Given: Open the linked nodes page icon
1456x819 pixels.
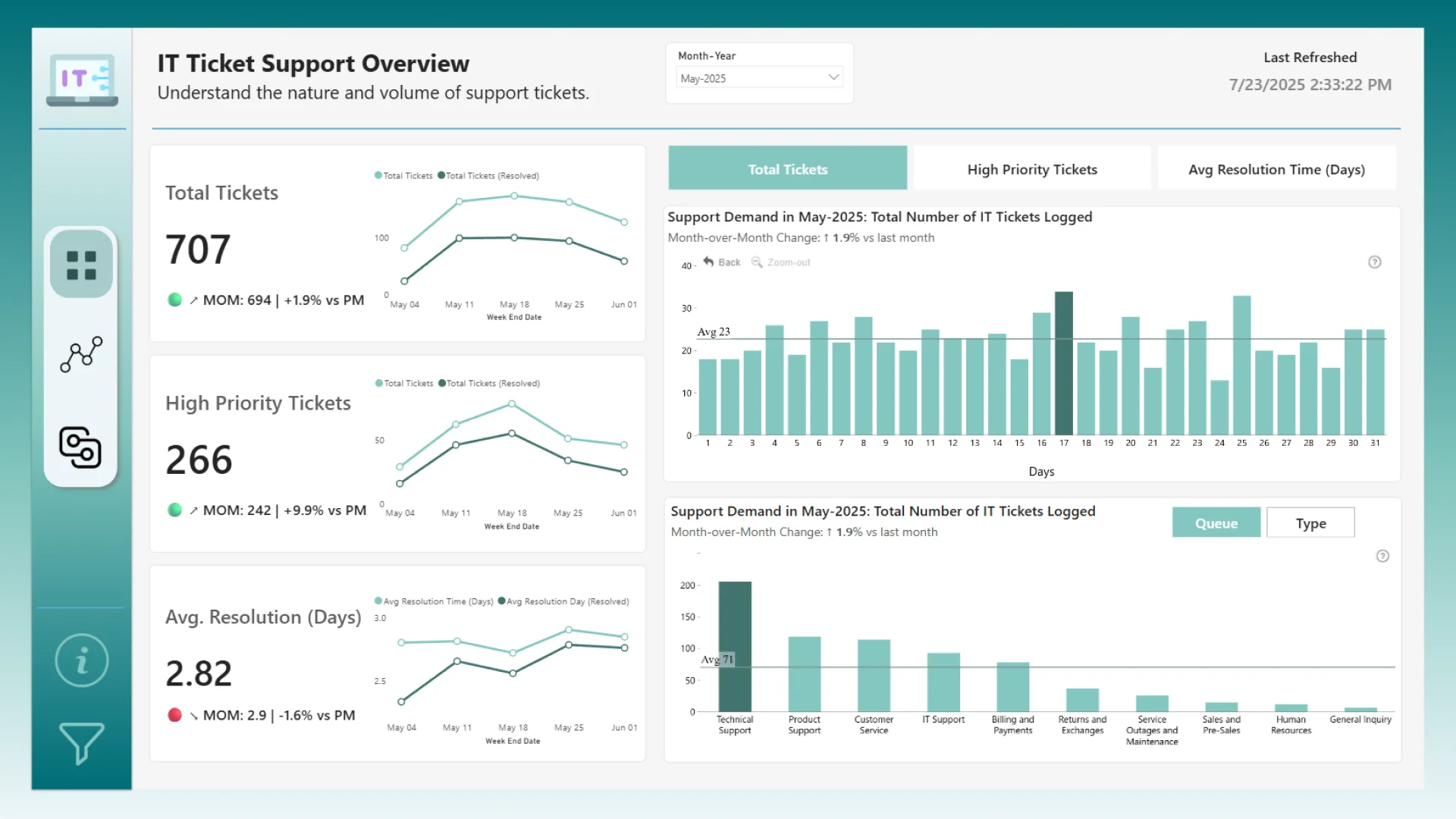Looking at the screenshot, I should pyautogui.click(x=80, y=447).
